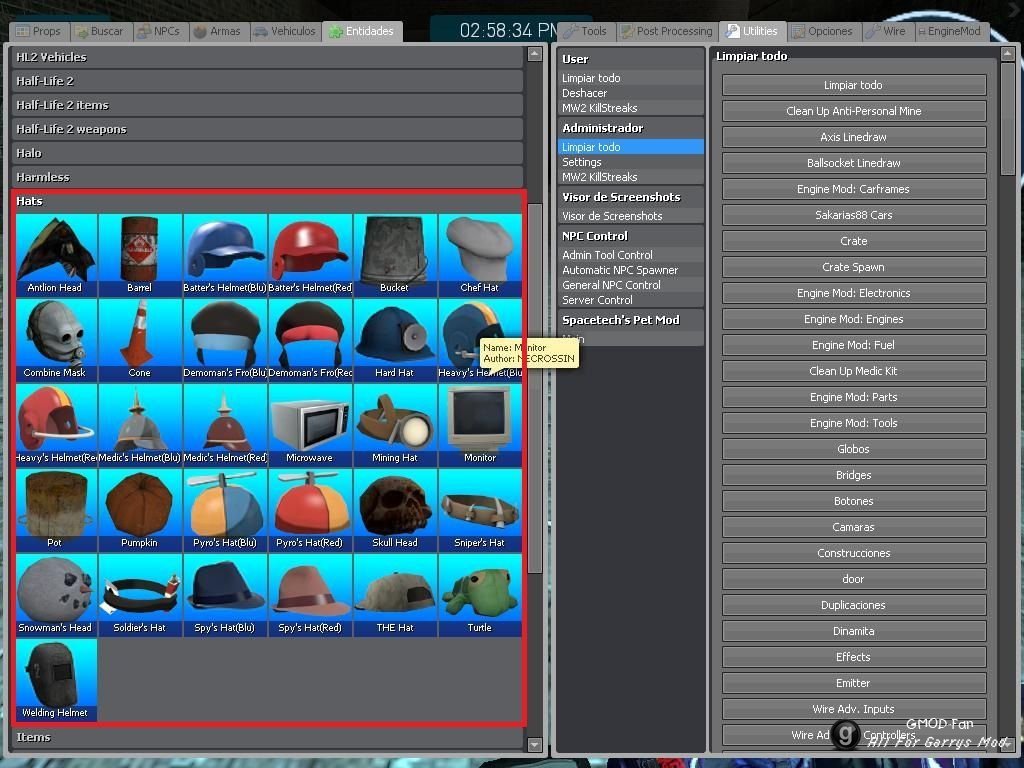Image resolution: width=1024 pixels, height=768 pixels.
Task: Open the Opciones tab
Action: pyautogui.click(x=823, y=31)
